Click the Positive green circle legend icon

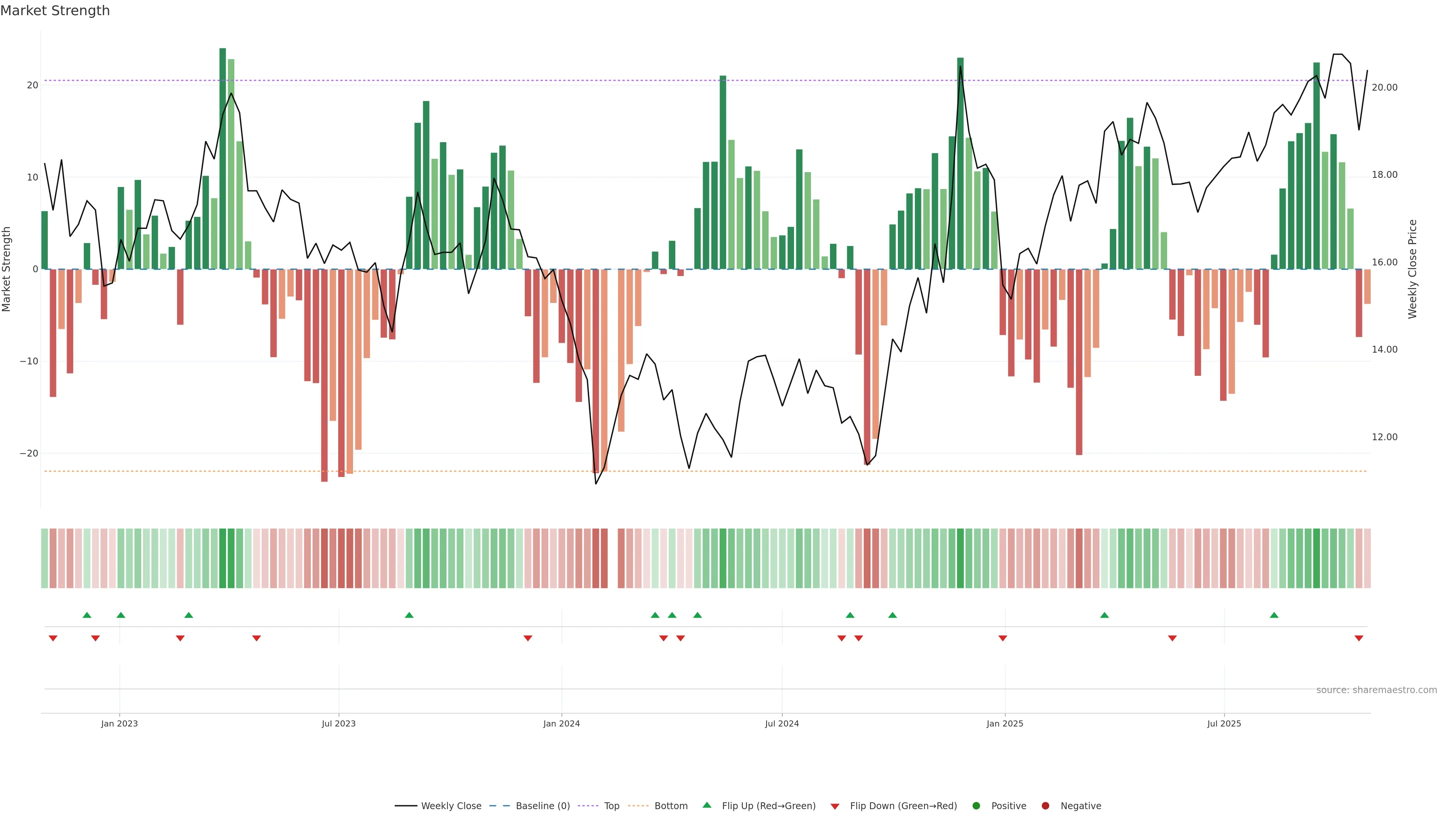pos(976,806)
